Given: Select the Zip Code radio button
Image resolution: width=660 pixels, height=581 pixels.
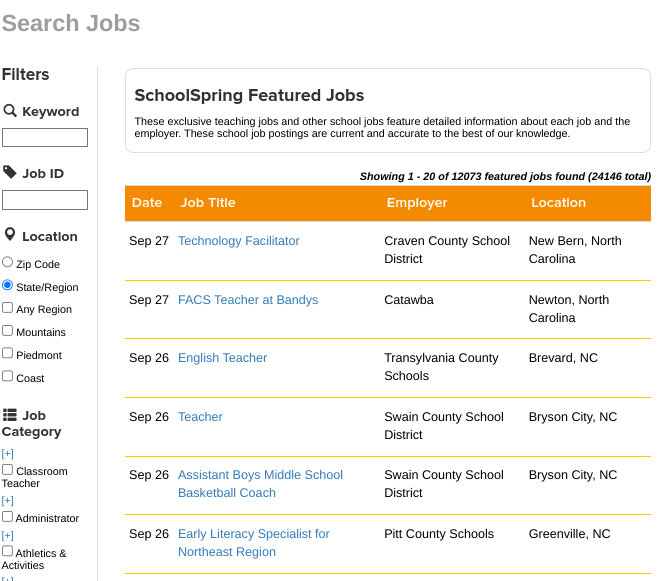Looking at the screenshot, I should (x=8, y=263).
